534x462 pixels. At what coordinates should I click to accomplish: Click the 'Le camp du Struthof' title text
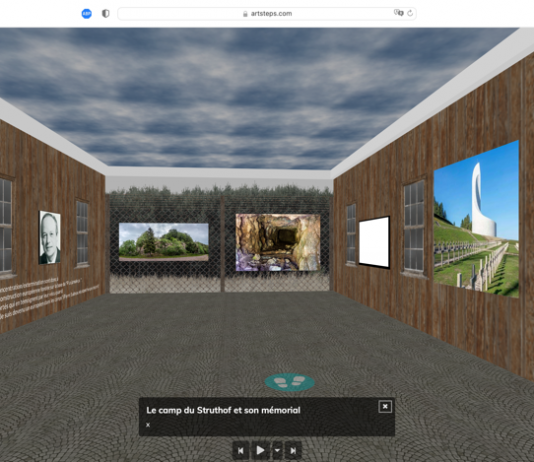point(223,410)
